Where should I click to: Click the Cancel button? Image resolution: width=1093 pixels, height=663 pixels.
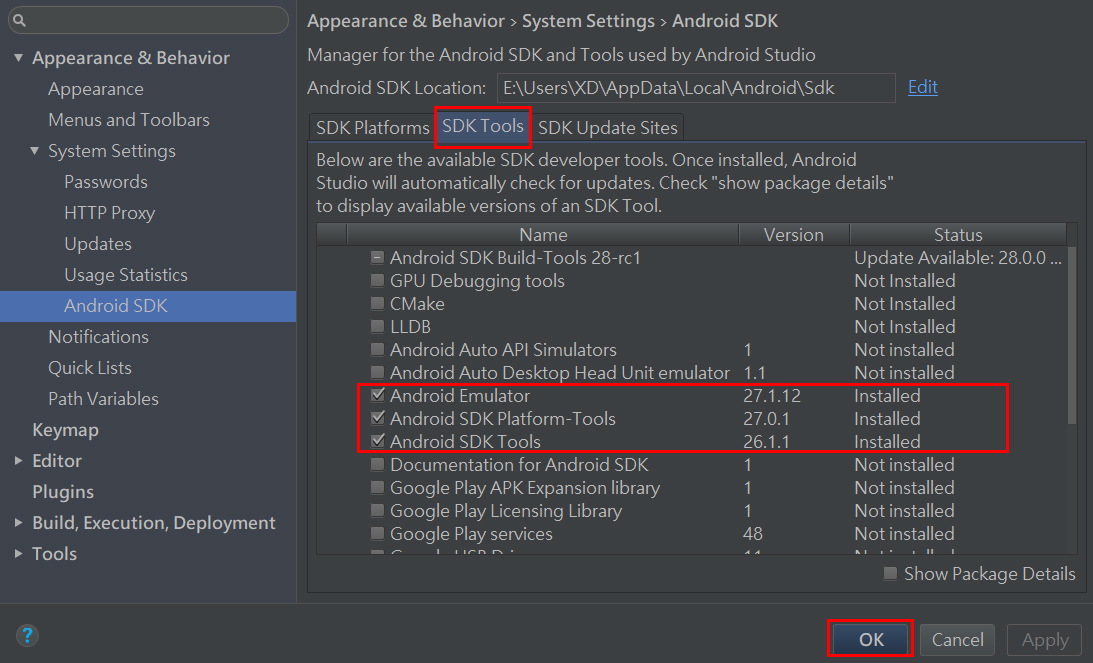click(x=958, y=639)
